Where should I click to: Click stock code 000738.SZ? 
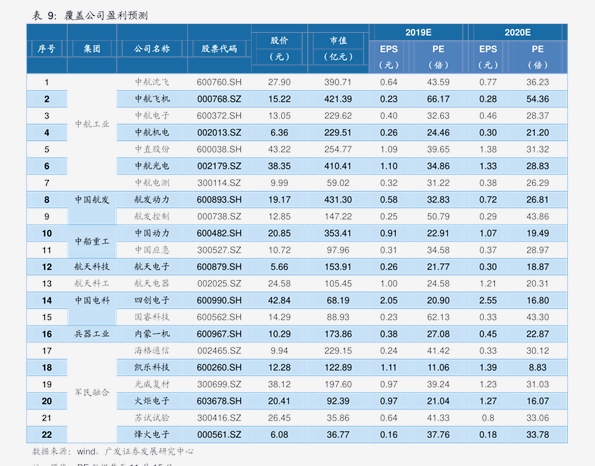point(219,216)
